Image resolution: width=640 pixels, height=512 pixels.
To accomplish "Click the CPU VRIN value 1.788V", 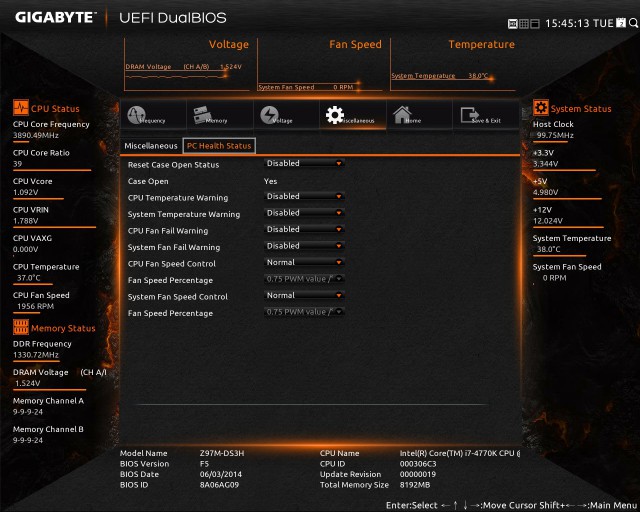I will (25, 221).
